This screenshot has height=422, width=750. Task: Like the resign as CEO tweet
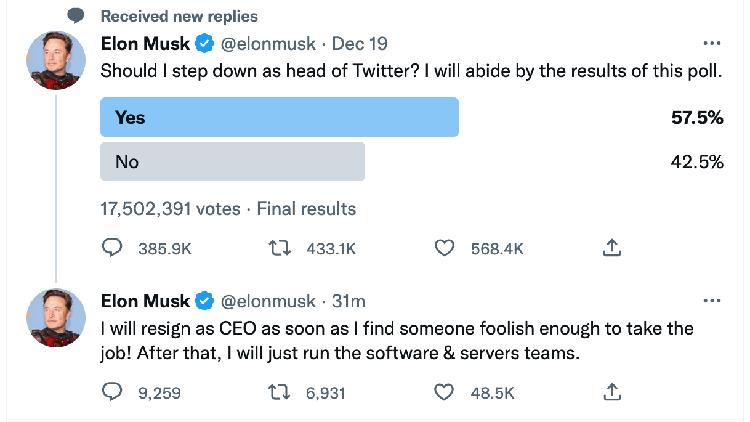pyautogui.click(x=446, y=392)
